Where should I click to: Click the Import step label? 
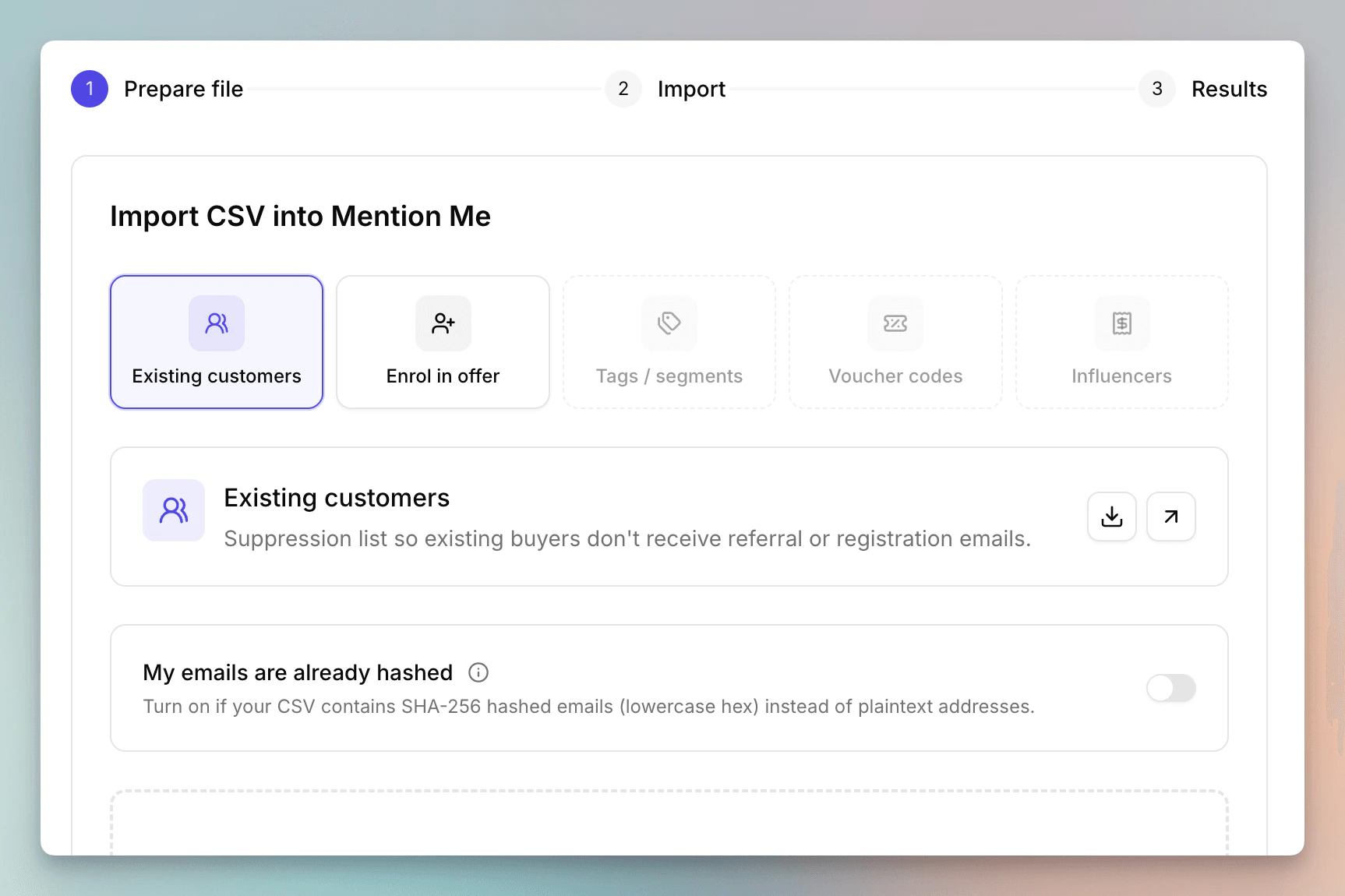tap(692, 89)
